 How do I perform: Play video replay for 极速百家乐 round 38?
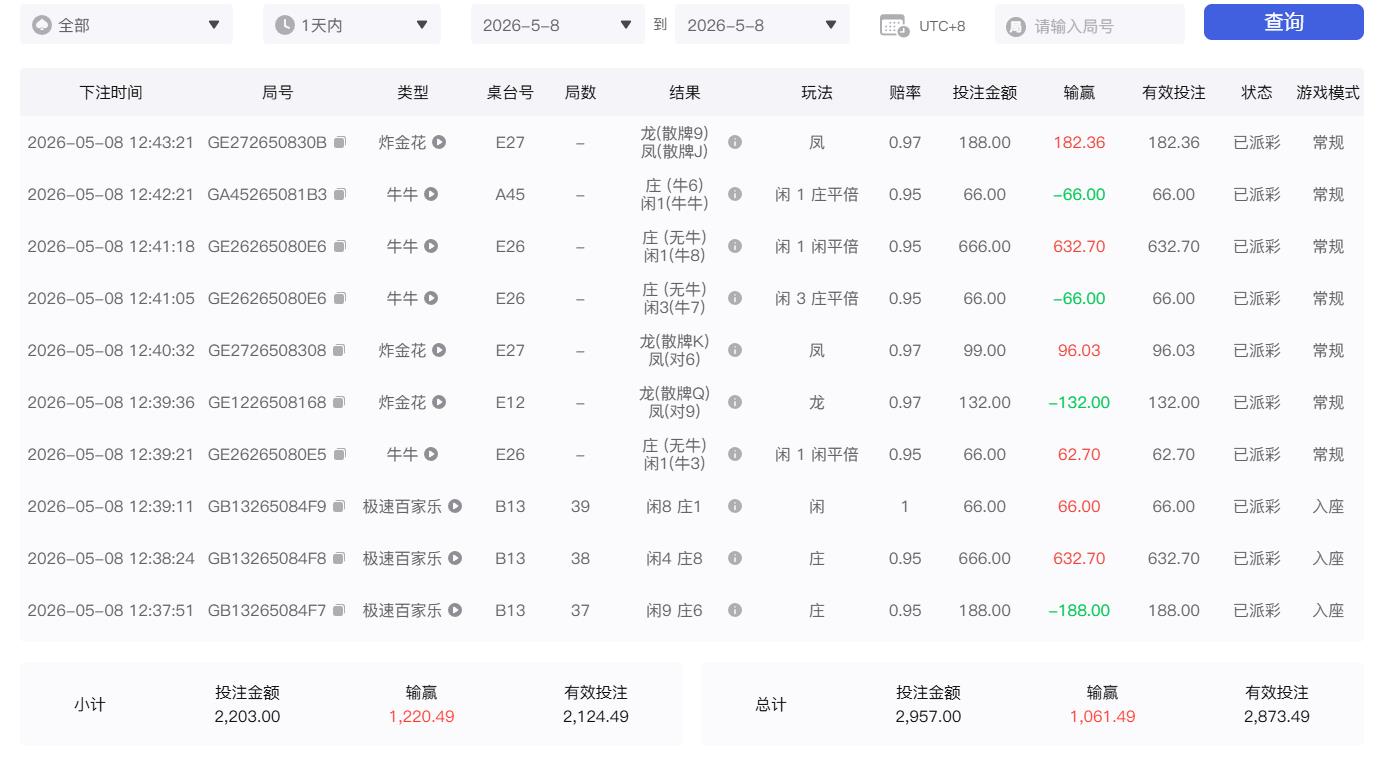[455, 559]
